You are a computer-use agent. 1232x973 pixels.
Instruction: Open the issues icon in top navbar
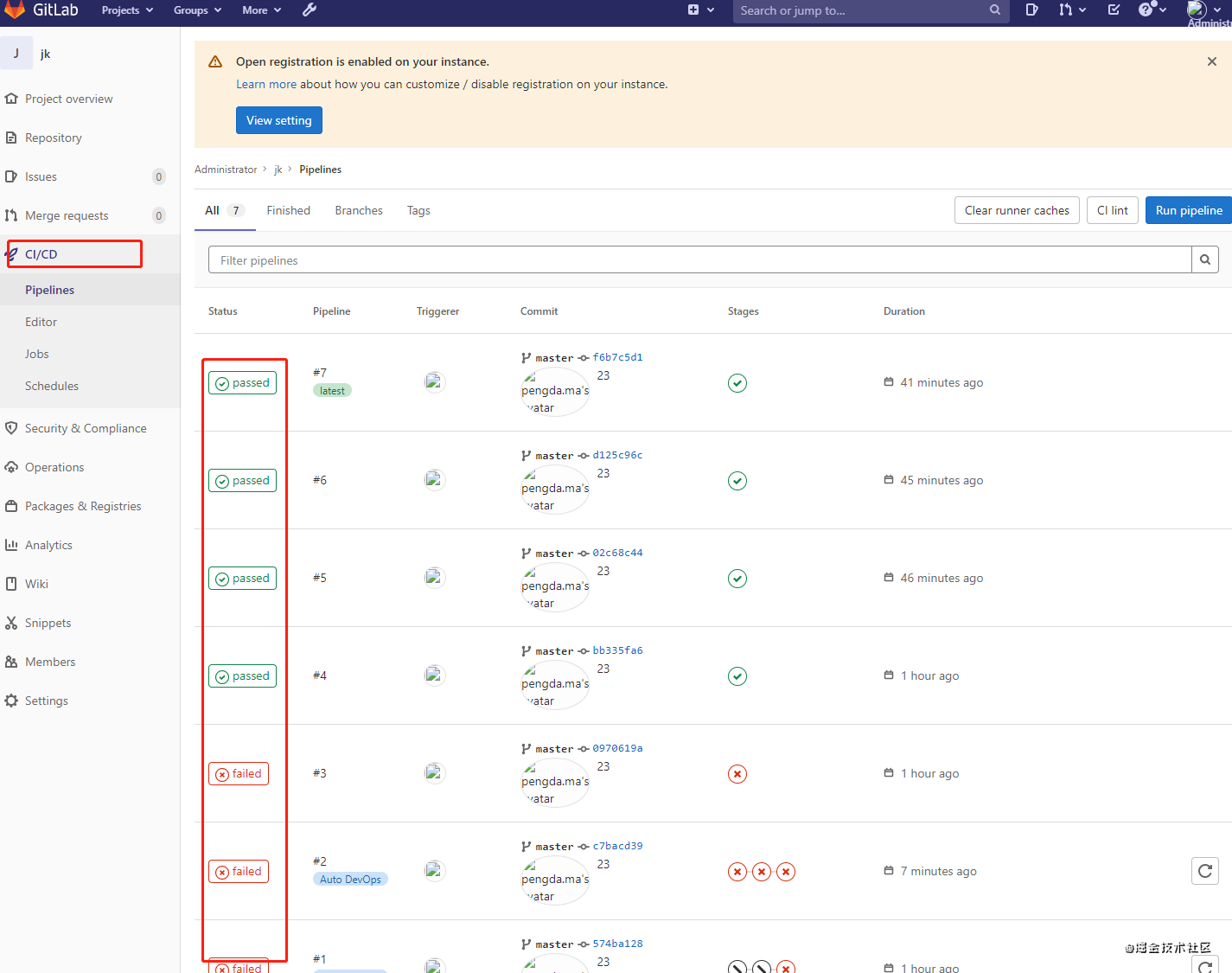click(x=1031, y=10)
